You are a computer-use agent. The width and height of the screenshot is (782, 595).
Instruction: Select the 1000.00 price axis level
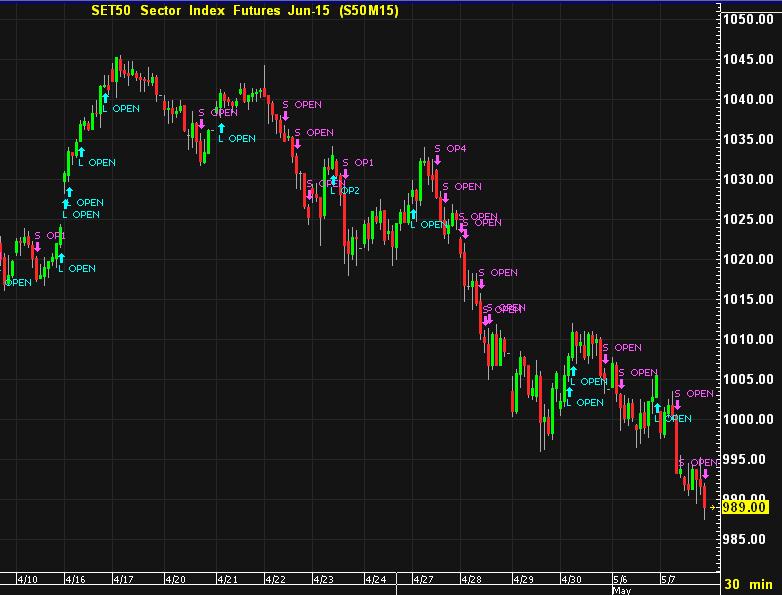pos(750,419)
